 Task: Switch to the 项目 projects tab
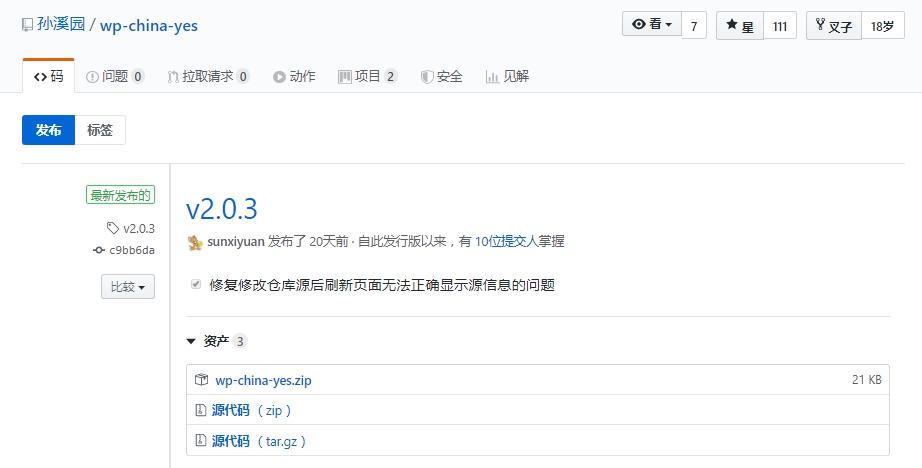tap(368, 76)
